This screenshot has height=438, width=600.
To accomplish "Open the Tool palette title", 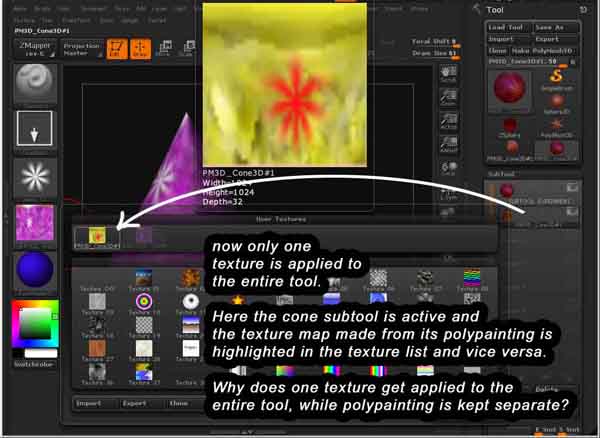I will (x=495, y=10).
